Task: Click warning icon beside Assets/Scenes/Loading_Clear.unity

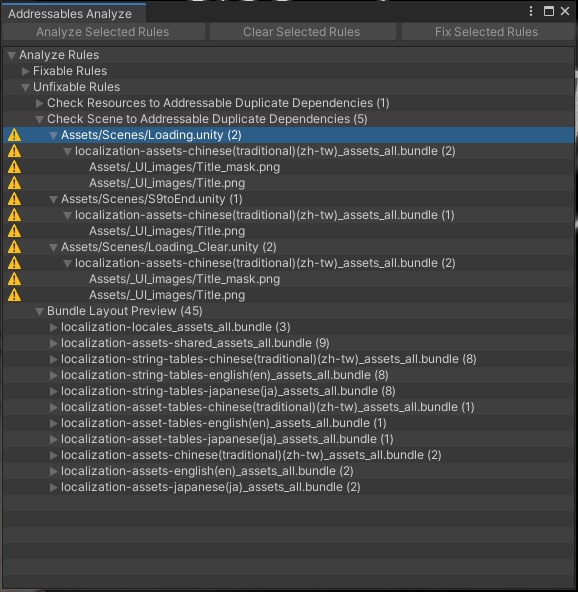Action: 14,247
